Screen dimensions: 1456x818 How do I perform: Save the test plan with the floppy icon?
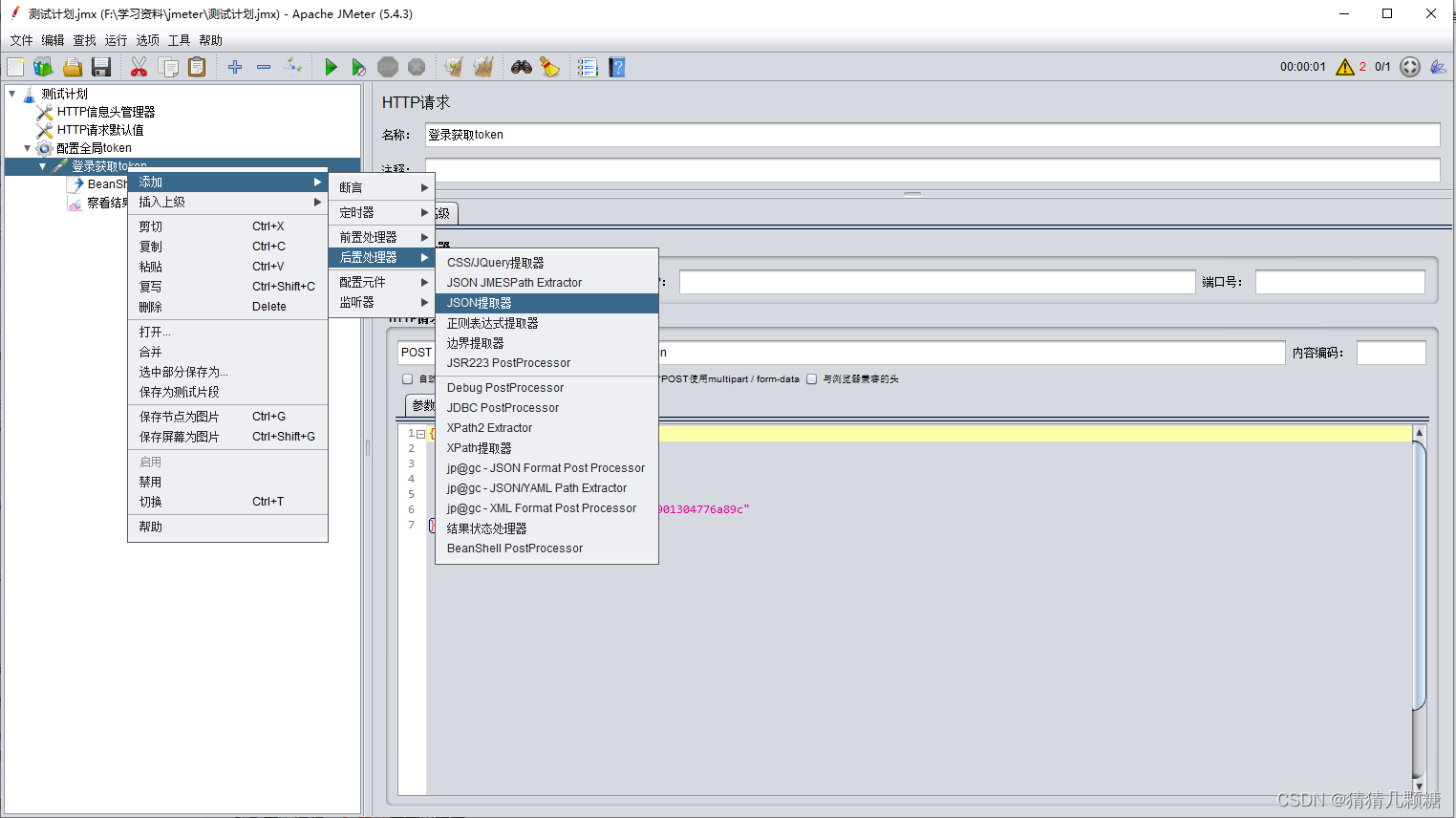pos(101,67)
